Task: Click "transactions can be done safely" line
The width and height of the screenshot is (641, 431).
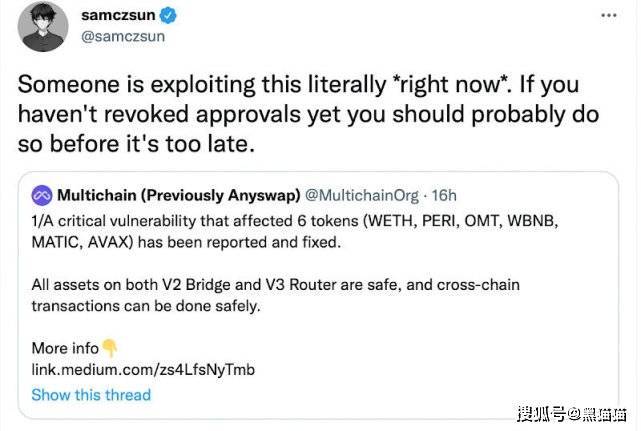Action: tap(146, 306)
